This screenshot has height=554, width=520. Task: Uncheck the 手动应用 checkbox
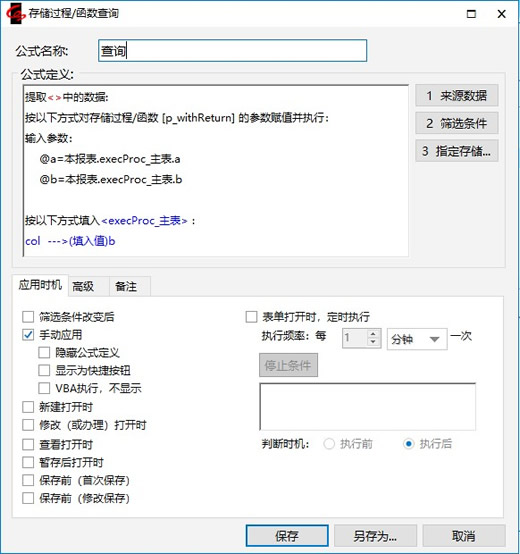28,335
